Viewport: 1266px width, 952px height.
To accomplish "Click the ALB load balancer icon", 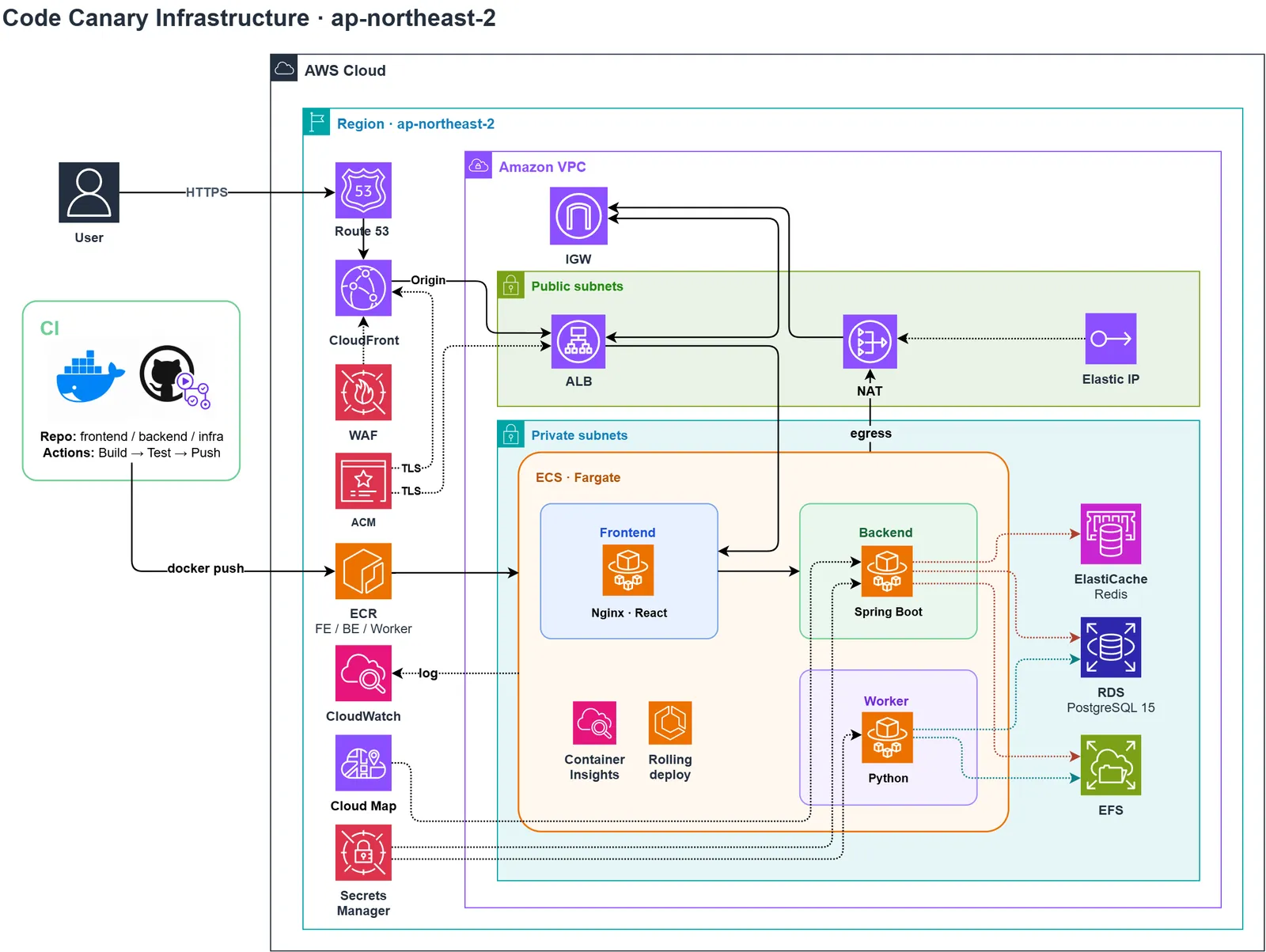I will (578, 342).
